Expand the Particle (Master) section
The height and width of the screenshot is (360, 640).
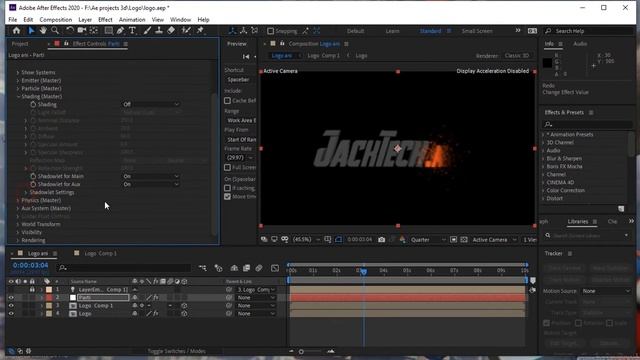[x=18, y=89]
